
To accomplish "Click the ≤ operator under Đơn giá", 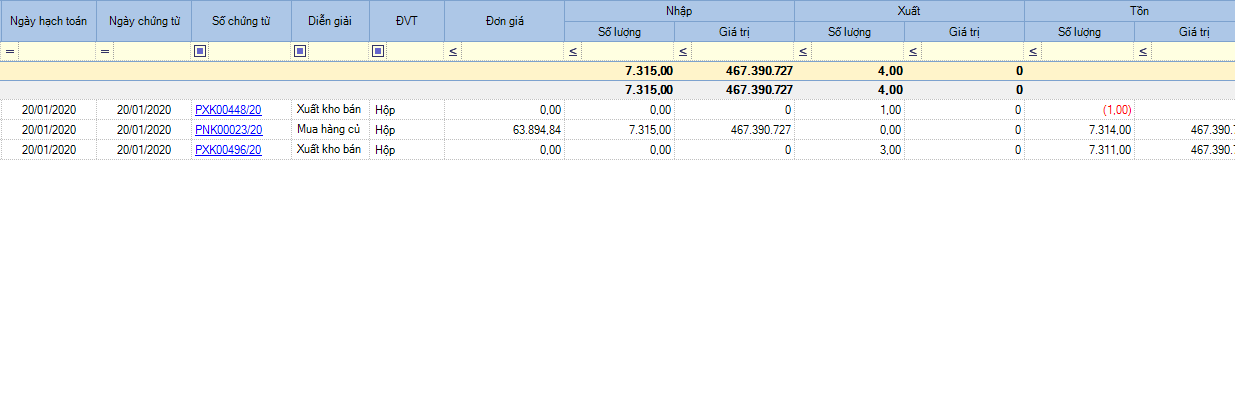I will pos(453,51).
